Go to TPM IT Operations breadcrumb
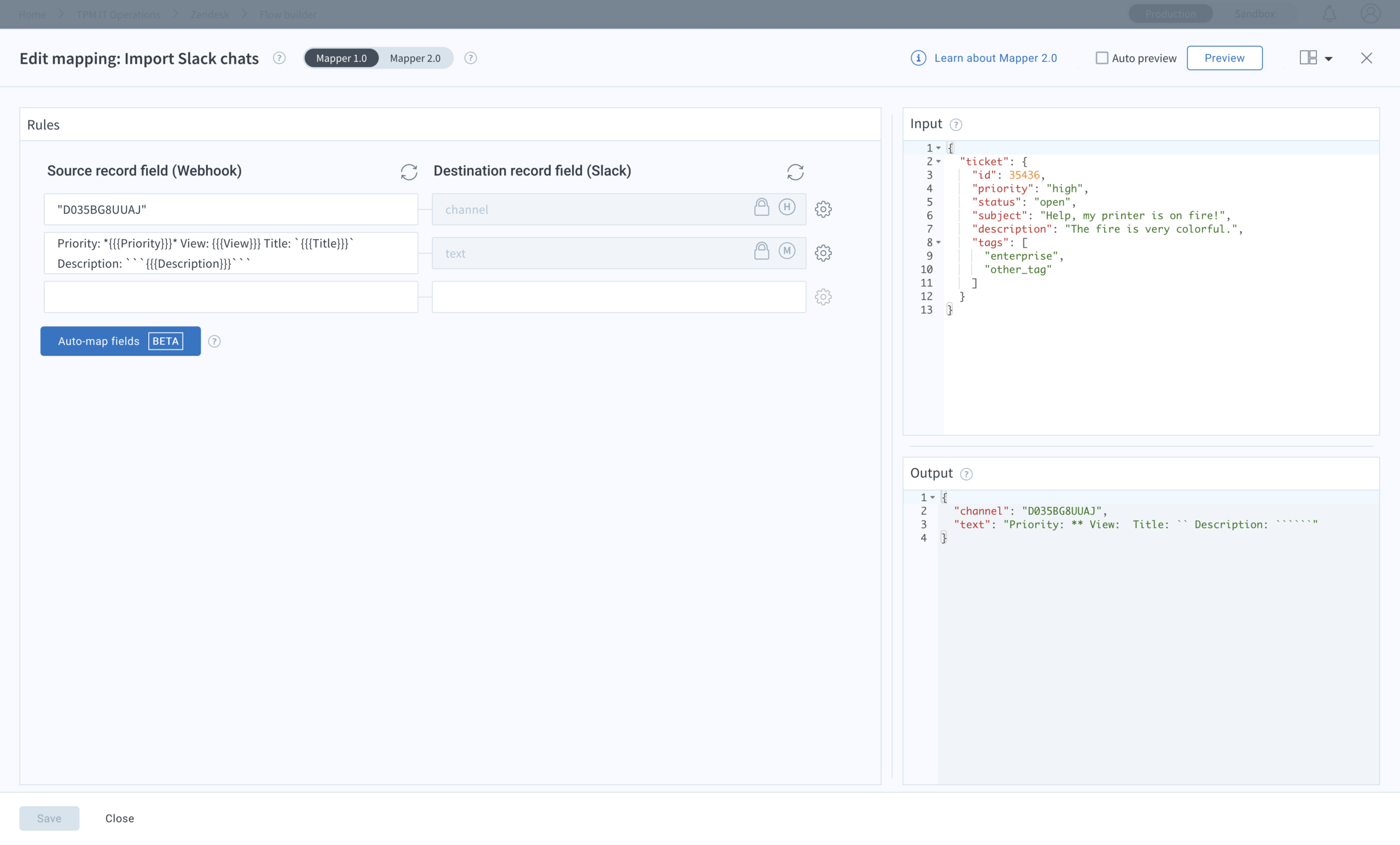1400x845 pixels. pyautogui.click(x=118, y=14)
